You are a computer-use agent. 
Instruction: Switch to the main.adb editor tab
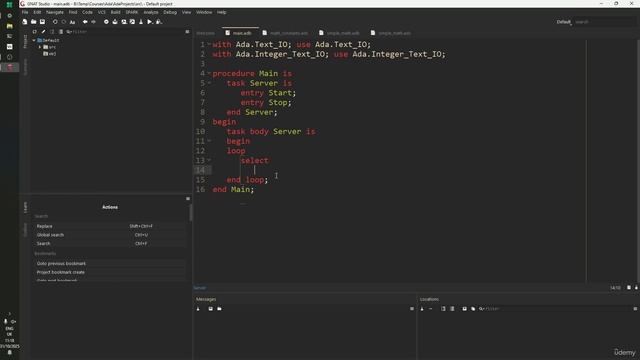[239, 33]
